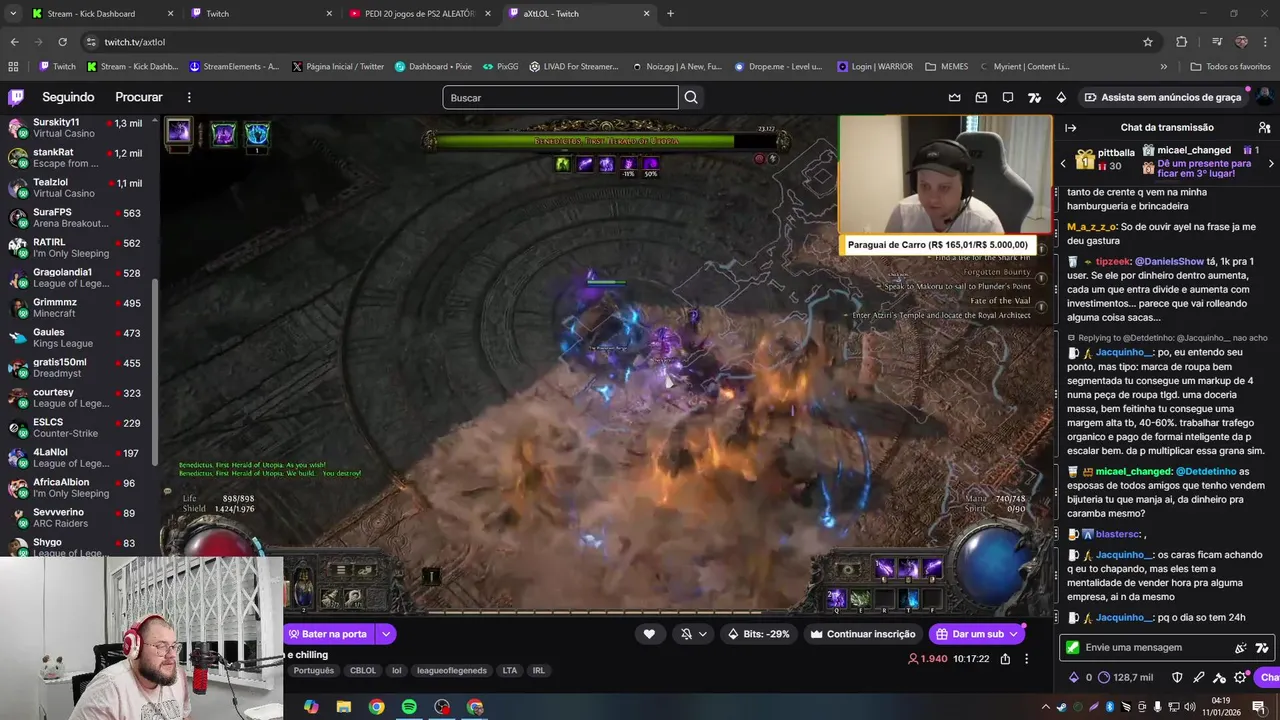The width and height of the screenshot is (1280, 720).
Task: Click the Bits diamond icon in top navigation
Action: [x=1061, y=97]
